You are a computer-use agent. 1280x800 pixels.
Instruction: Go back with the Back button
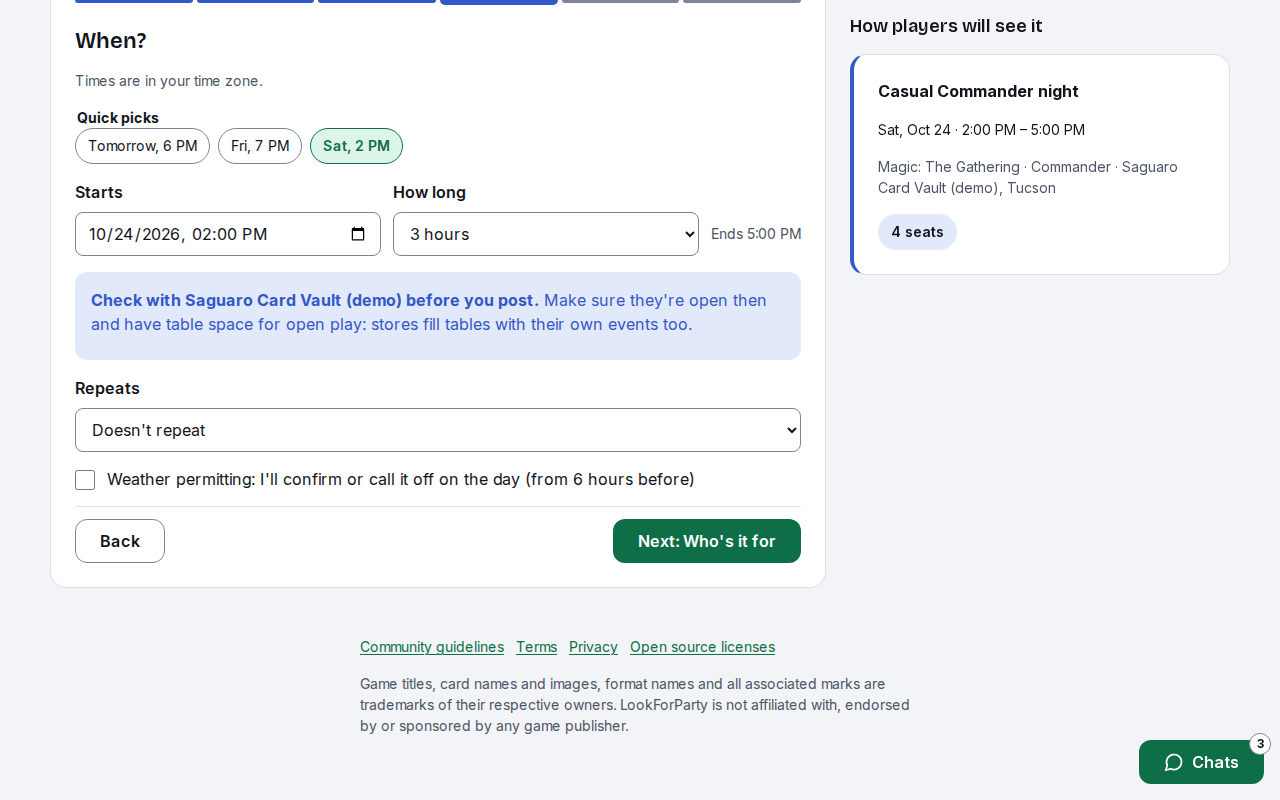[x=120, y=541]
